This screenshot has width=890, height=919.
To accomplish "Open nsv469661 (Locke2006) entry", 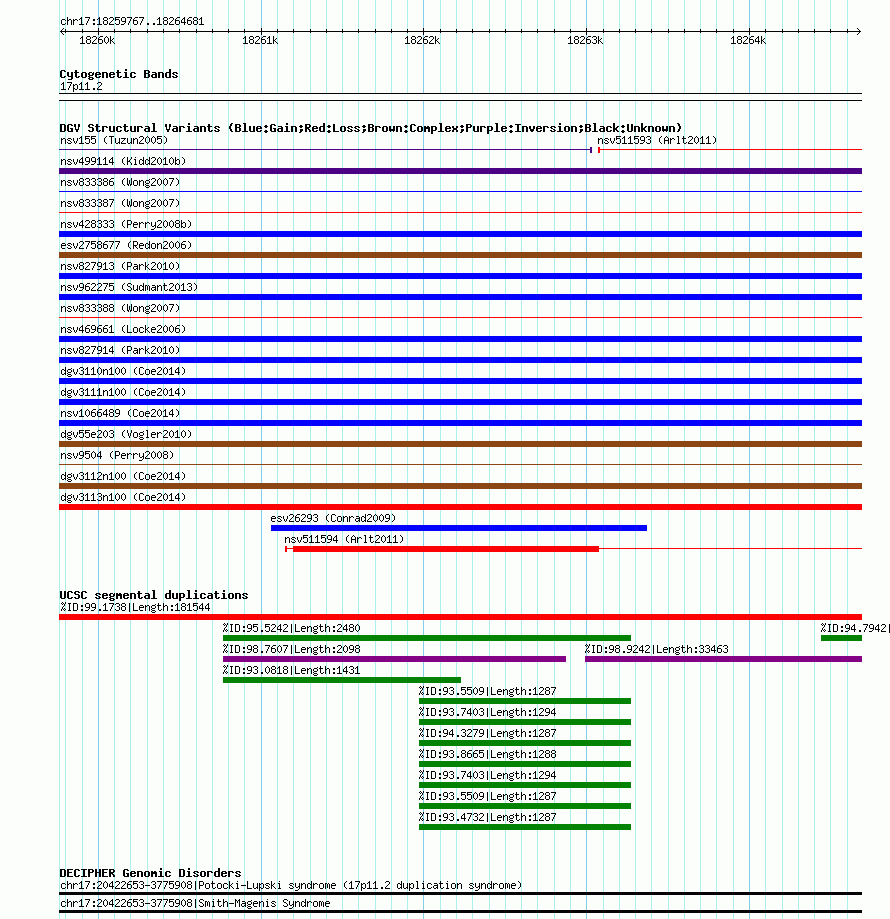I will click(123, 329).
